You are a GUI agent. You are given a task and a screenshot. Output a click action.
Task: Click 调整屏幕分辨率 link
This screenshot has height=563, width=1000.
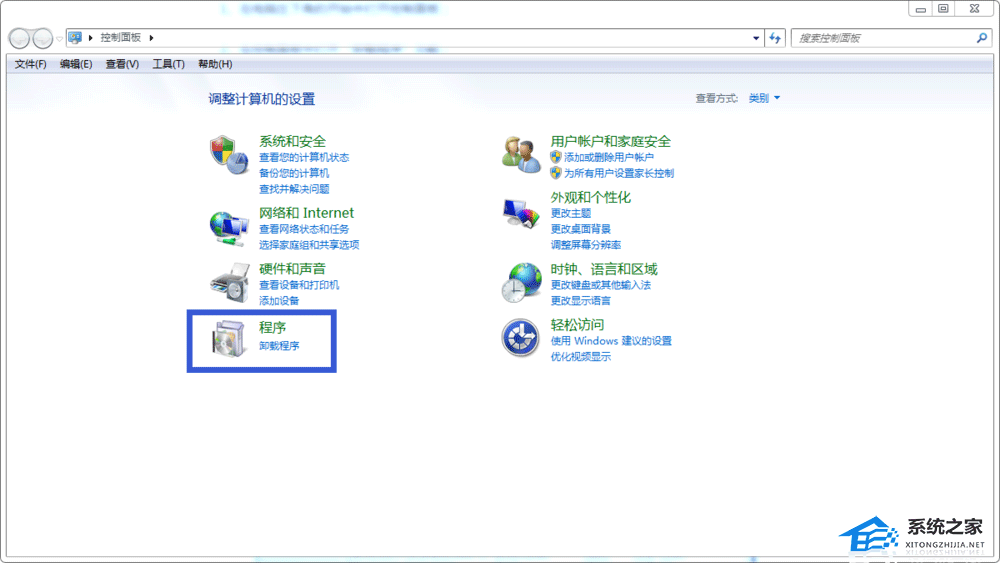click(585, 245)
